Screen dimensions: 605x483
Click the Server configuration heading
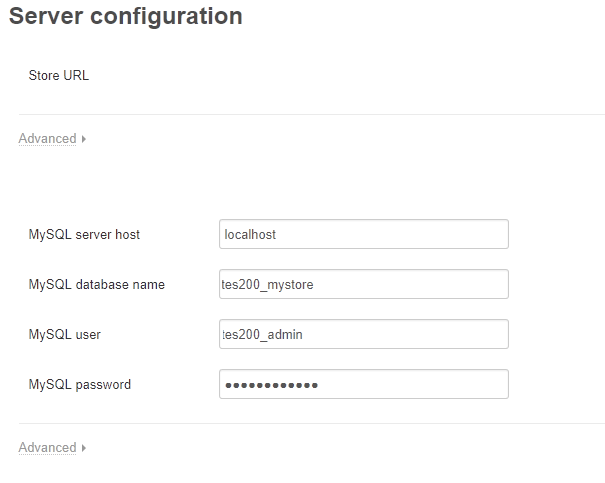[x=126, y=16]
